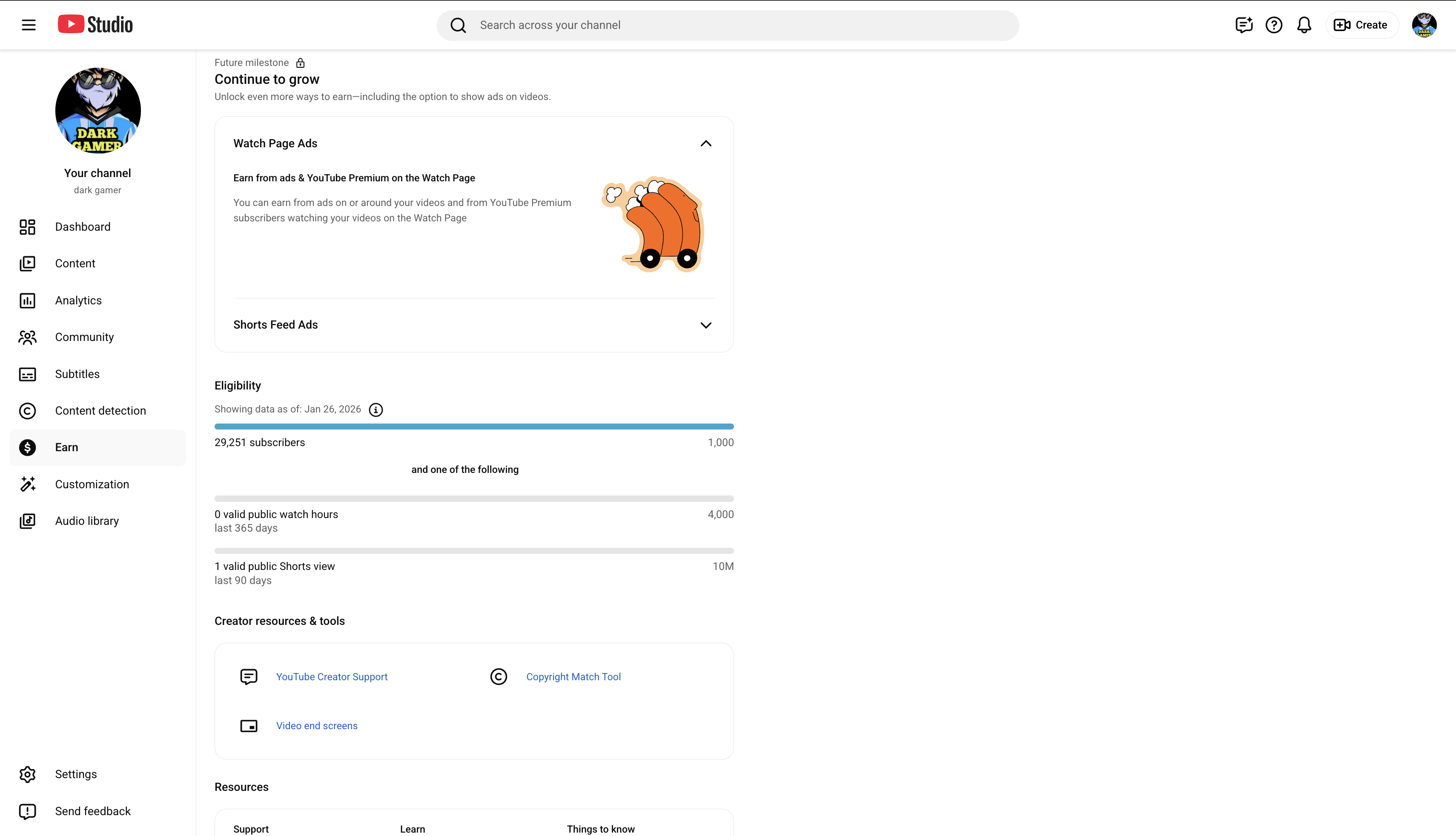Click the 'Things to know' column heading

[601, 829]
